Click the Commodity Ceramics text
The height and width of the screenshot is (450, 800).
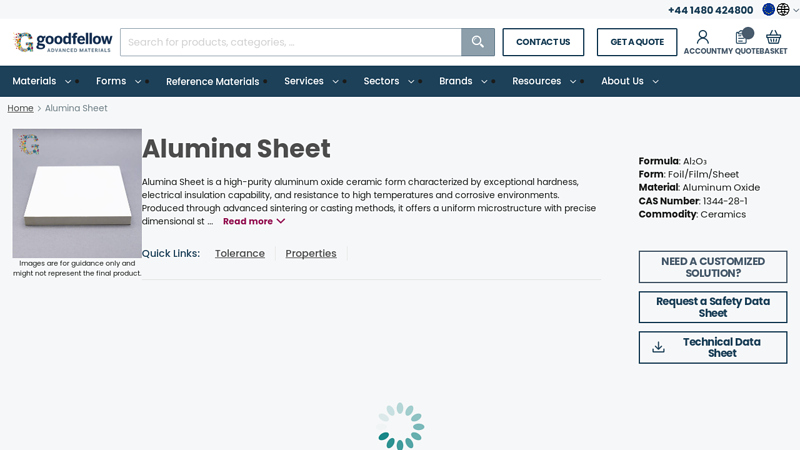692,214
